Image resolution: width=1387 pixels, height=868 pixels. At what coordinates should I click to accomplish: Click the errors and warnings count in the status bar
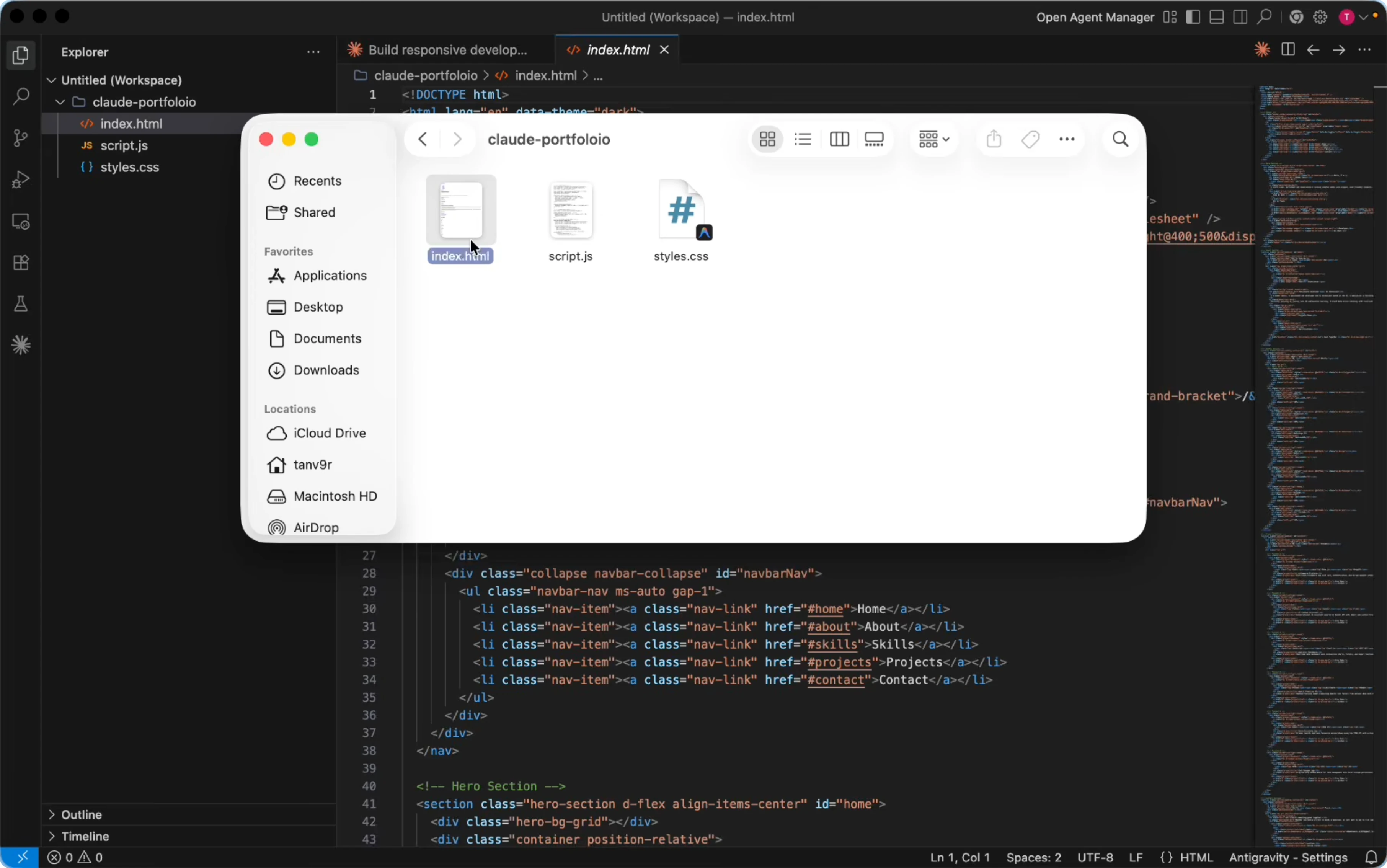tap(75, 858)
